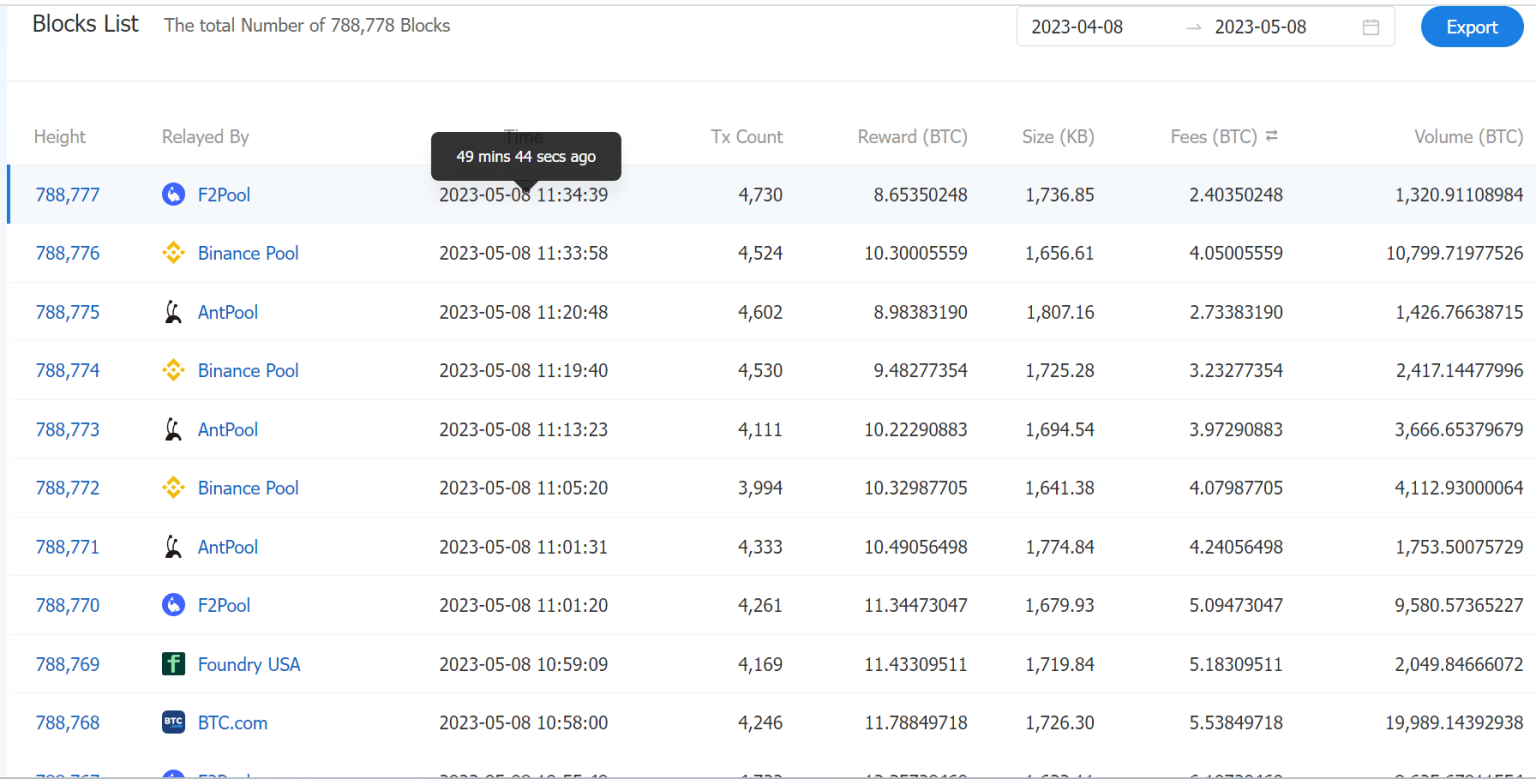The image size is (1536, 779).
Task: Open the Foundry USA pool link
Action: (249, 664)
